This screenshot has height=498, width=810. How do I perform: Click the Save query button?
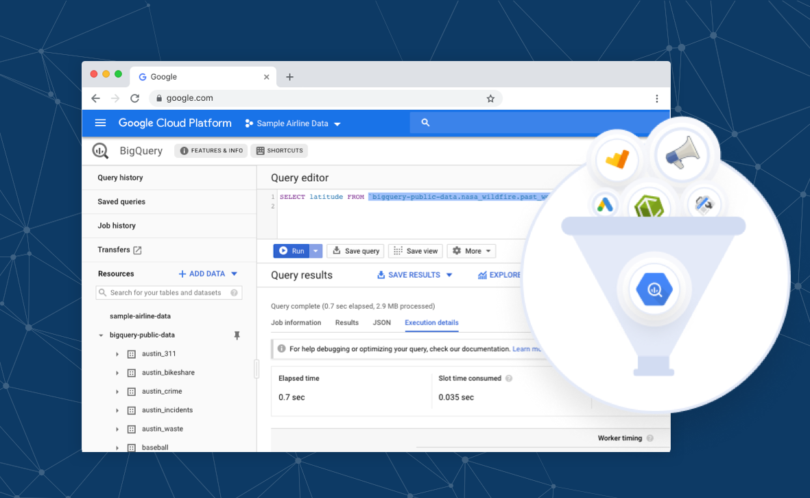(355, 251)
